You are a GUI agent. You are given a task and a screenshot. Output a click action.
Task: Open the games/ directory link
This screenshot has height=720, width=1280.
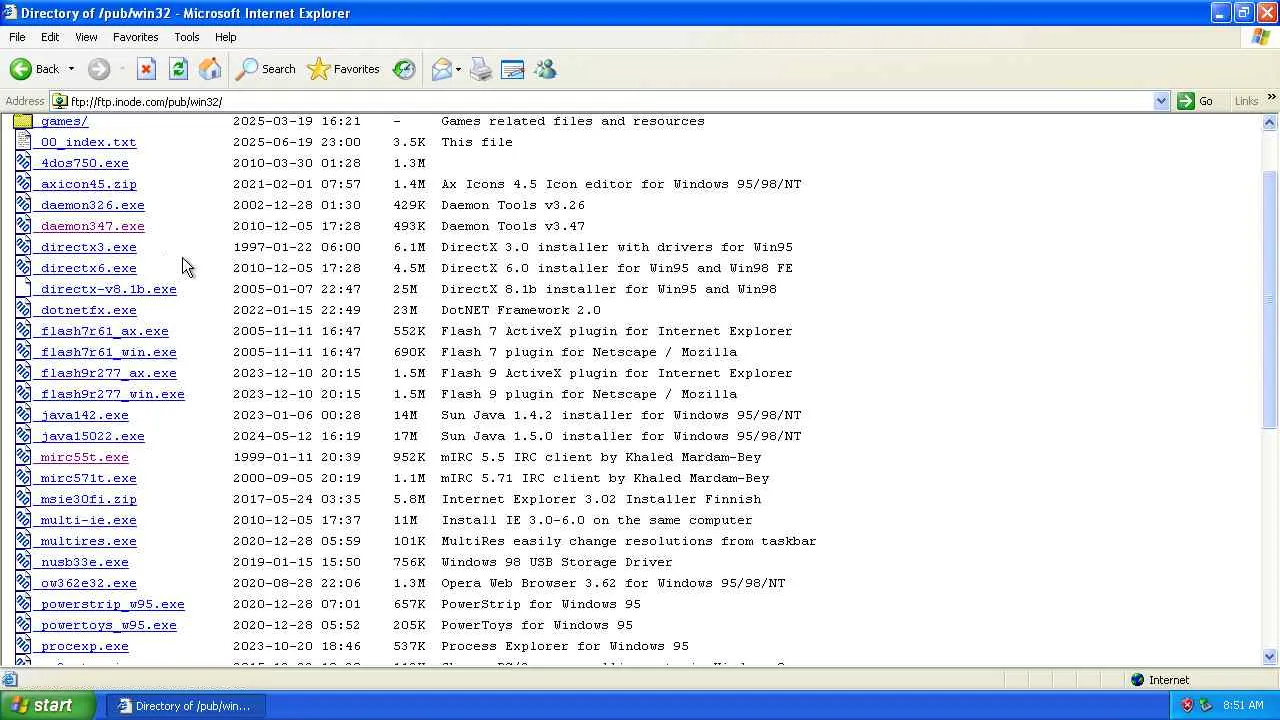pos(64,121)
